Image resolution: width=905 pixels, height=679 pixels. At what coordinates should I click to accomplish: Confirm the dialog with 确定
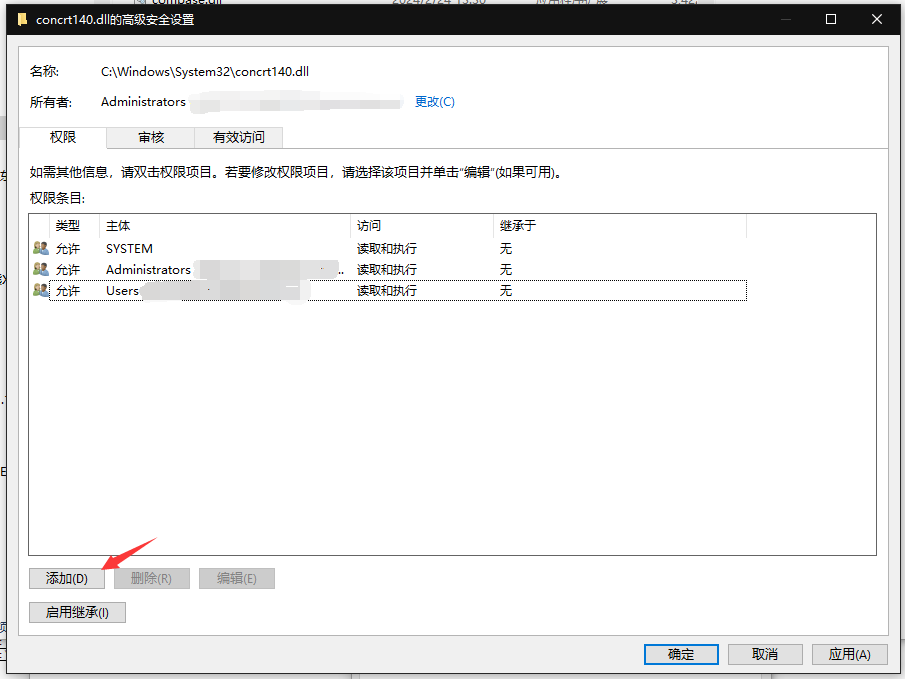coord(681,654)
